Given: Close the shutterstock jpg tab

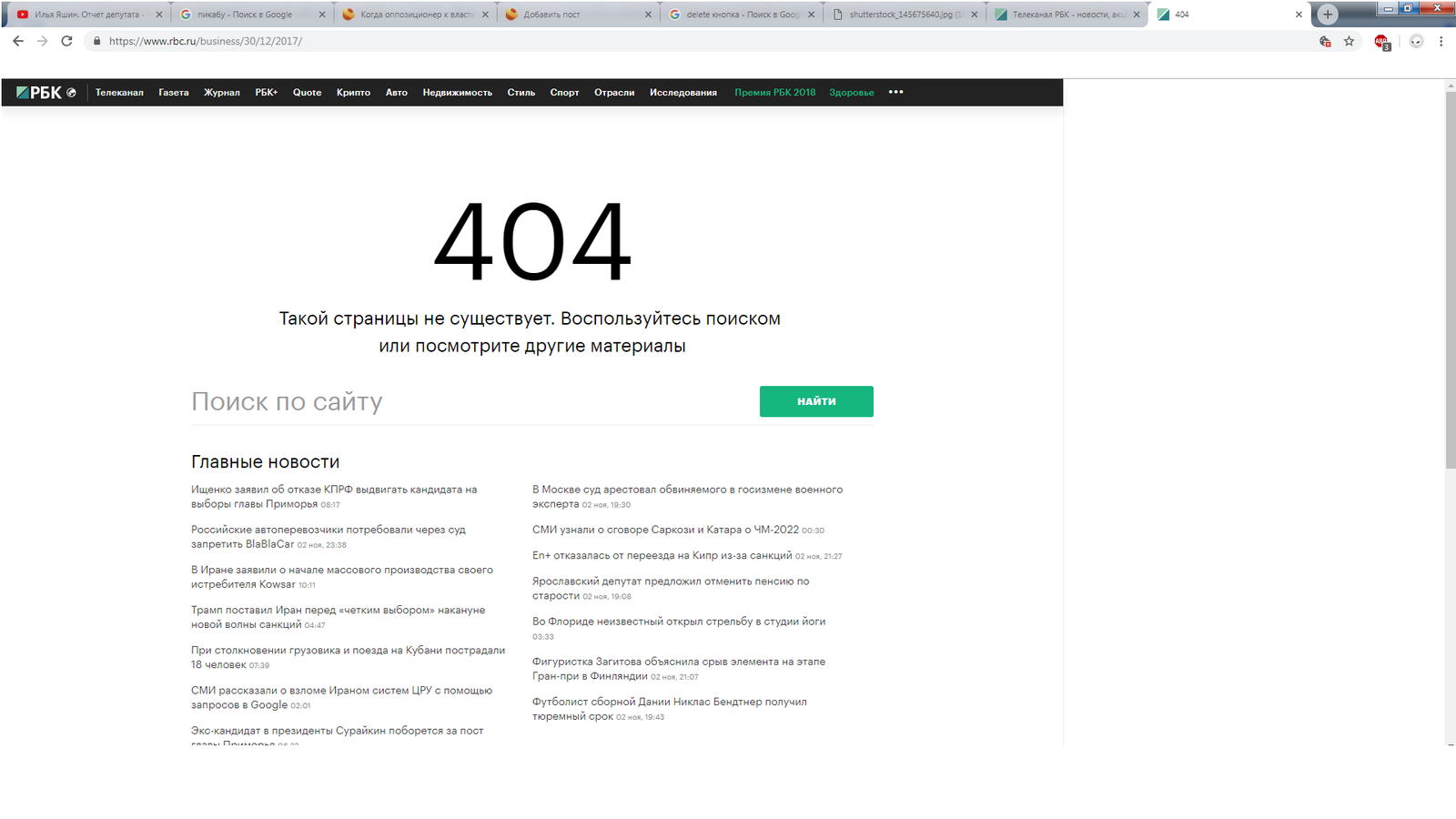Looking at the screenshot, I should (x=974, y=15).
